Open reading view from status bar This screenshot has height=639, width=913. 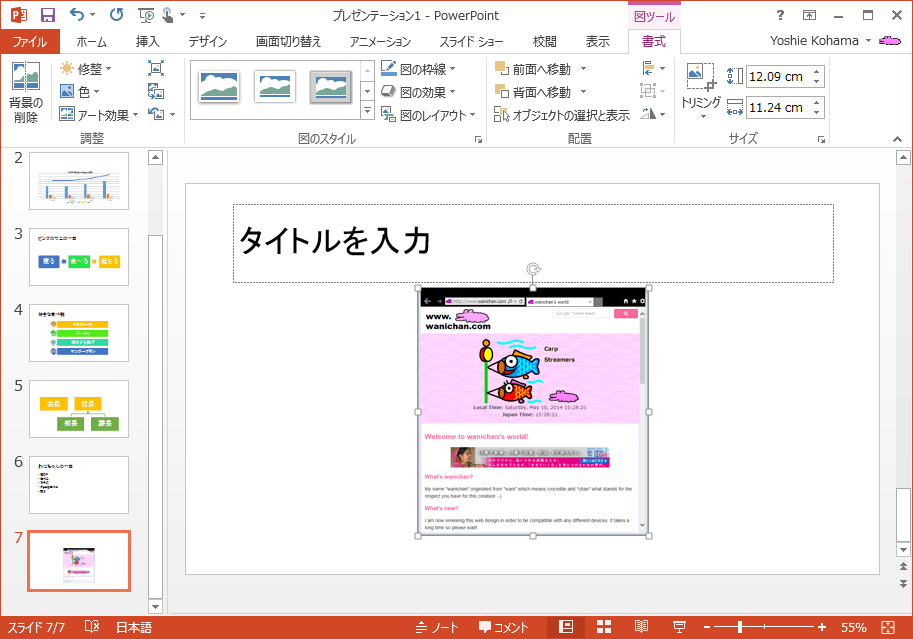[x=641, y=627]
